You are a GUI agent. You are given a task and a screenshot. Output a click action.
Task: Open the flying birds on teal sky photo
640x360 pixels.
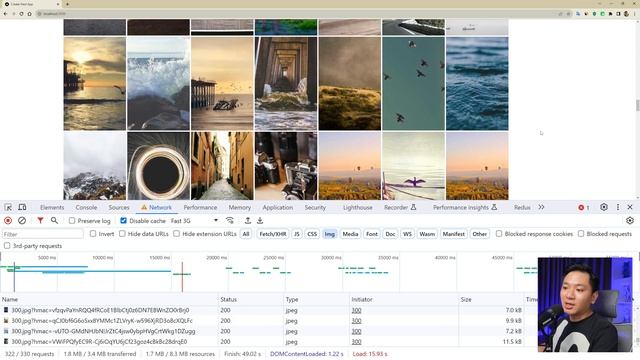coord(413,83)
